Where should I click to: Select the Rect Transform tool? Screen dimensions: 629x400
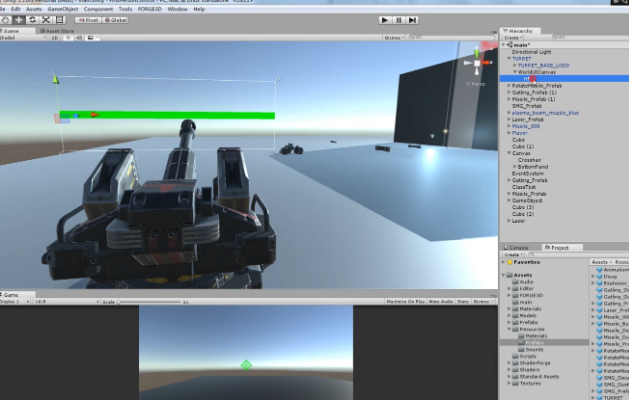(x=60, y=20)
